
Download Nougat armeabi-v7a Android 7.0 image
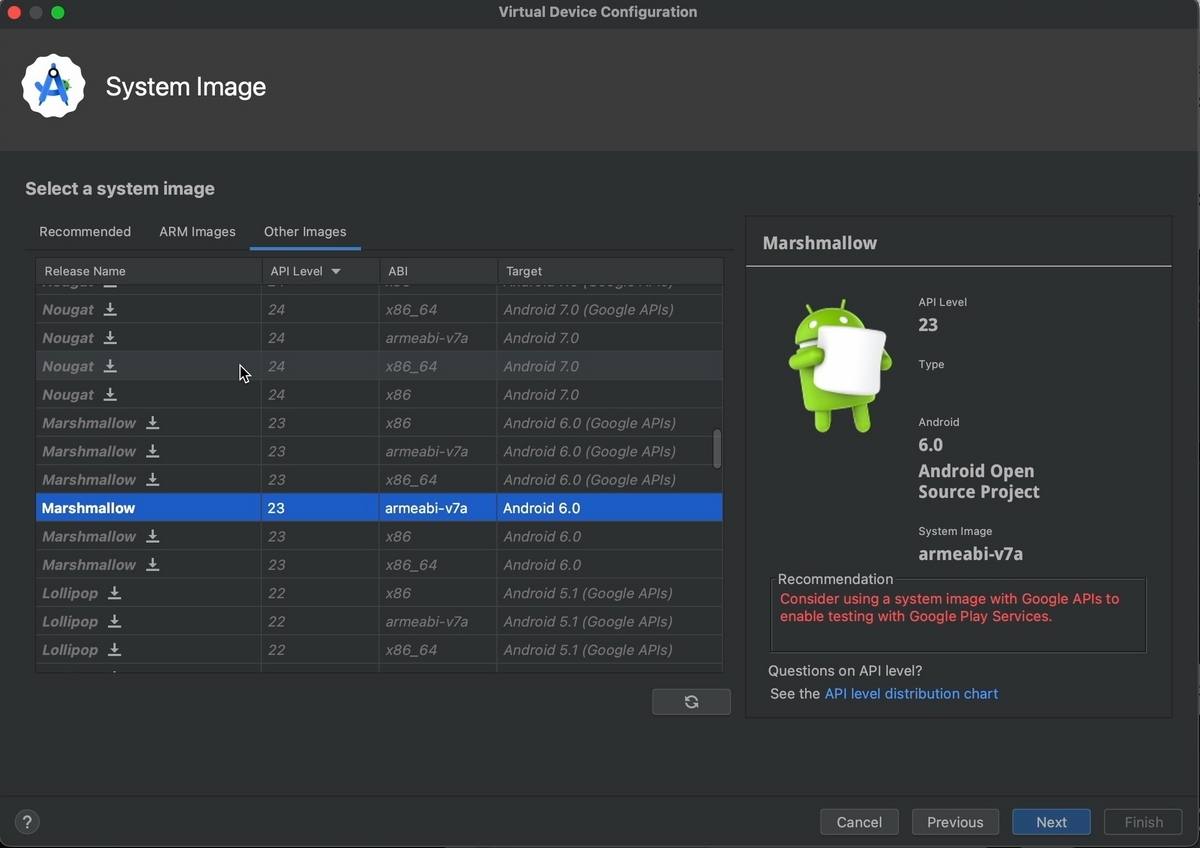(x=110, y=338)
